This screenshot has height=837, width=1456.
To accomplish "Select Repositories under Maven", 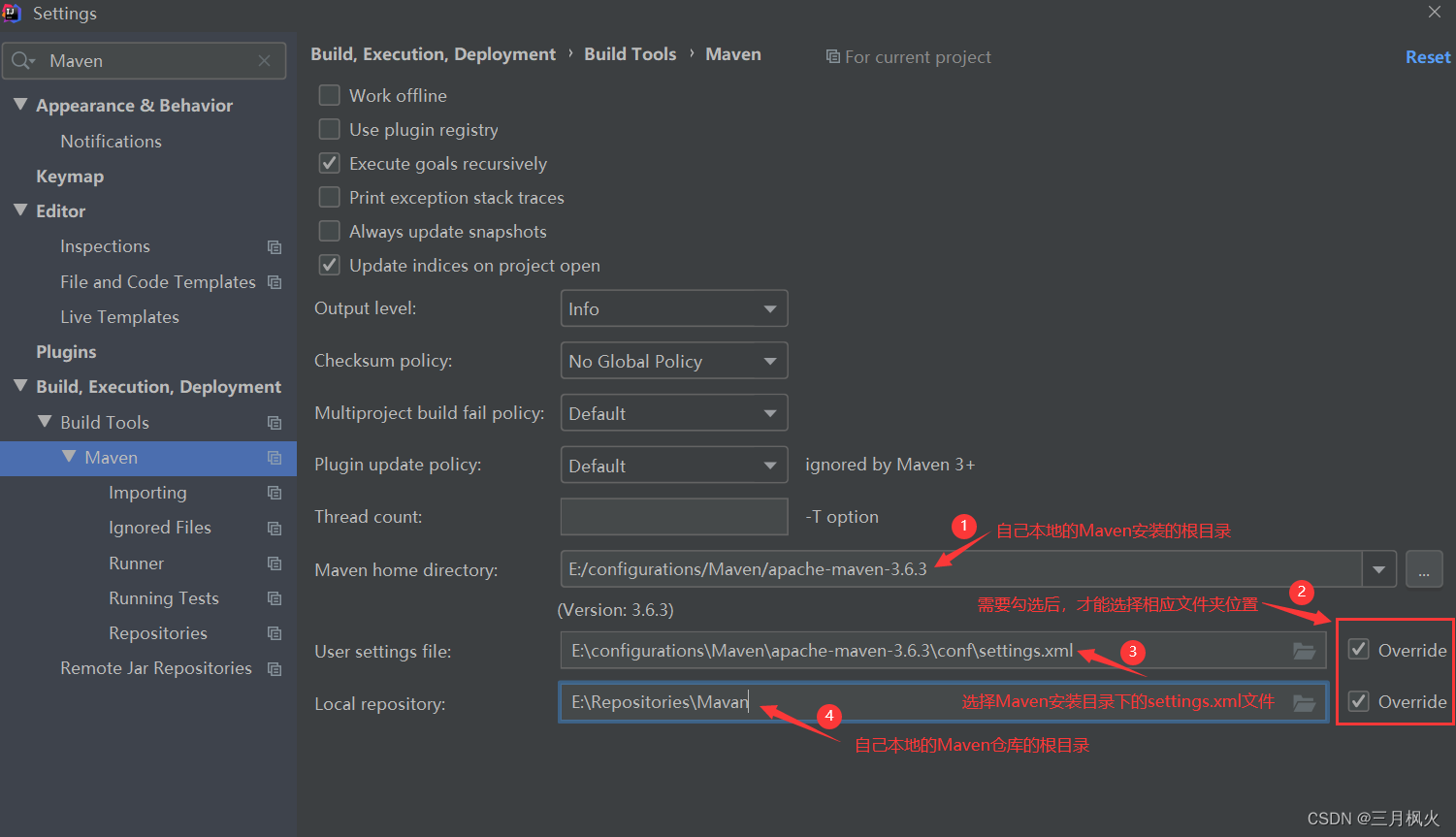I will pos(158,633).
